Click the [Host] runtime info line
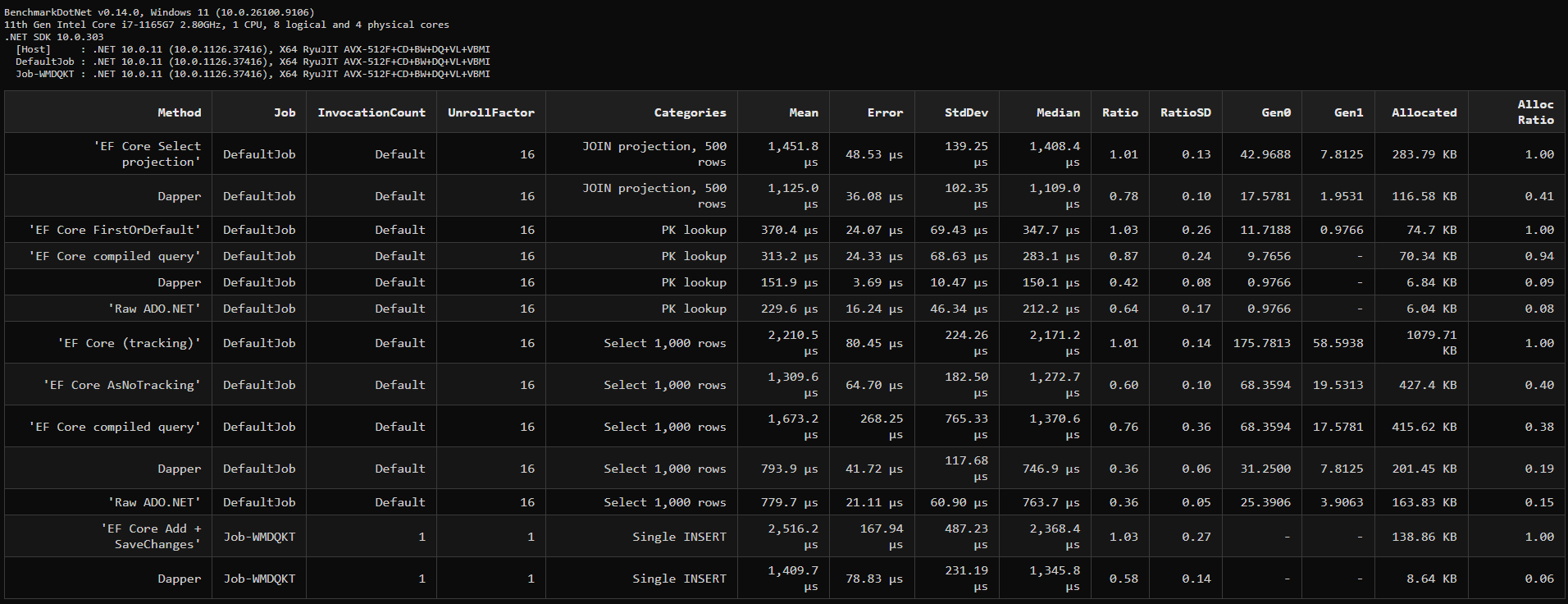Screen dimensions: 1568x604 click(x=253, y=49)
